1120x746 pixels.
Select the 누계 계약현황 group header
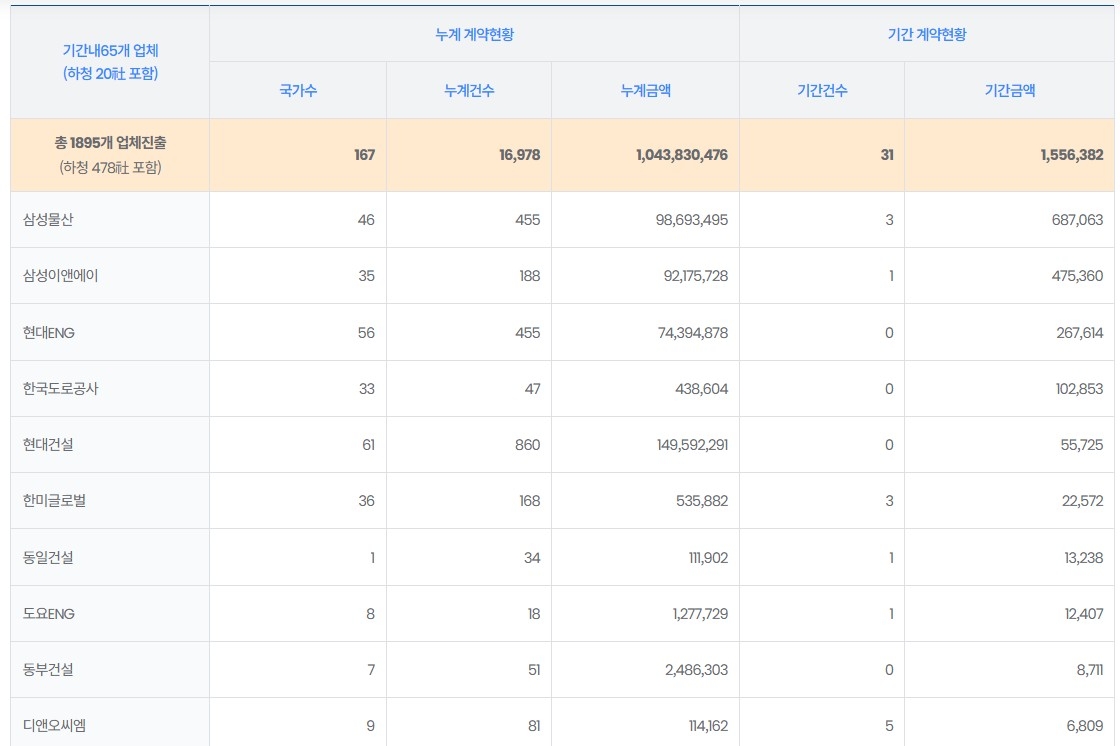(474, 34)
